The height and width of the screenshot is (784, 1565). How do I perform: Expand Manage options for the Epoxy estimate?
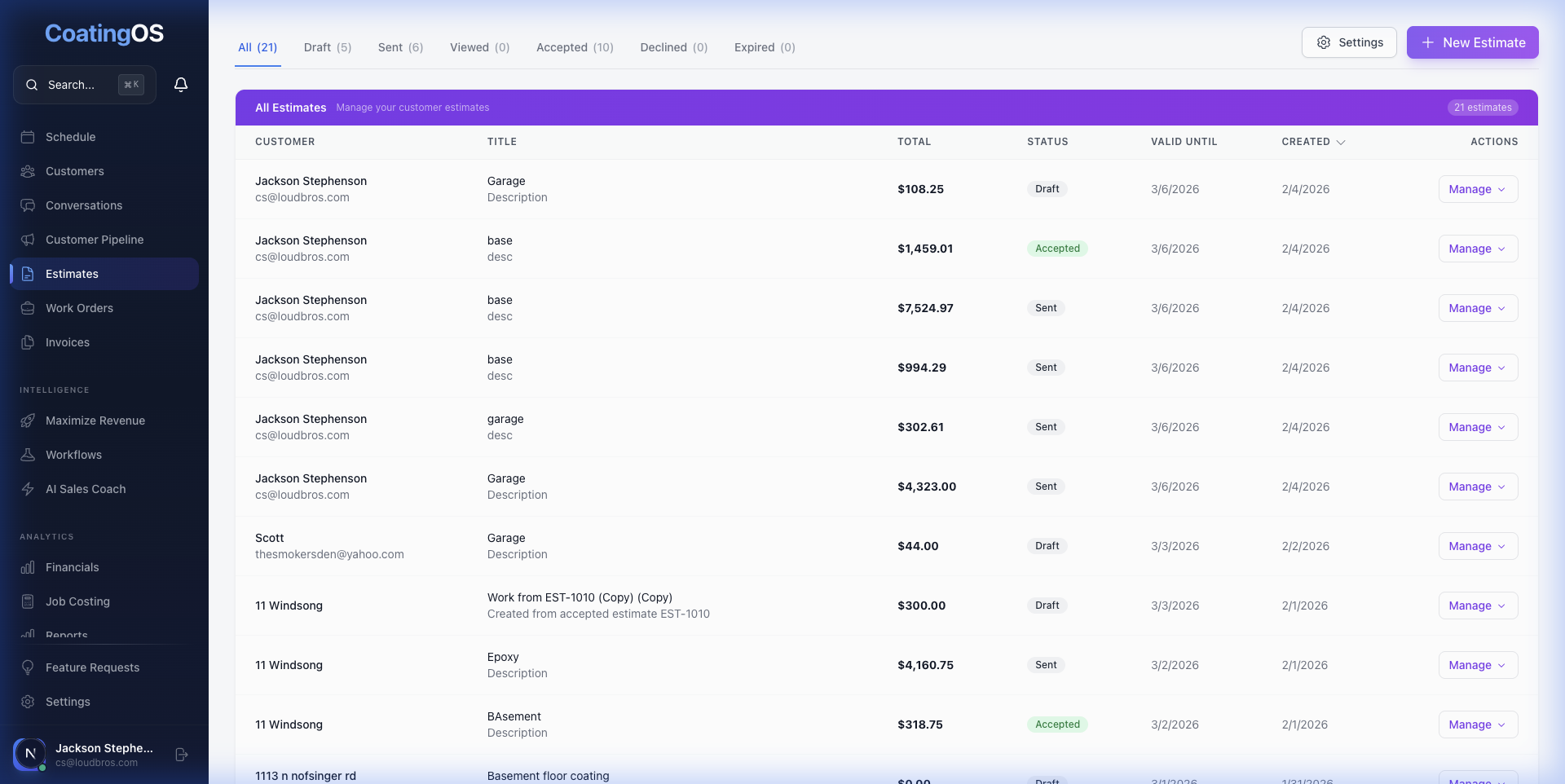tap(1477, 665)
